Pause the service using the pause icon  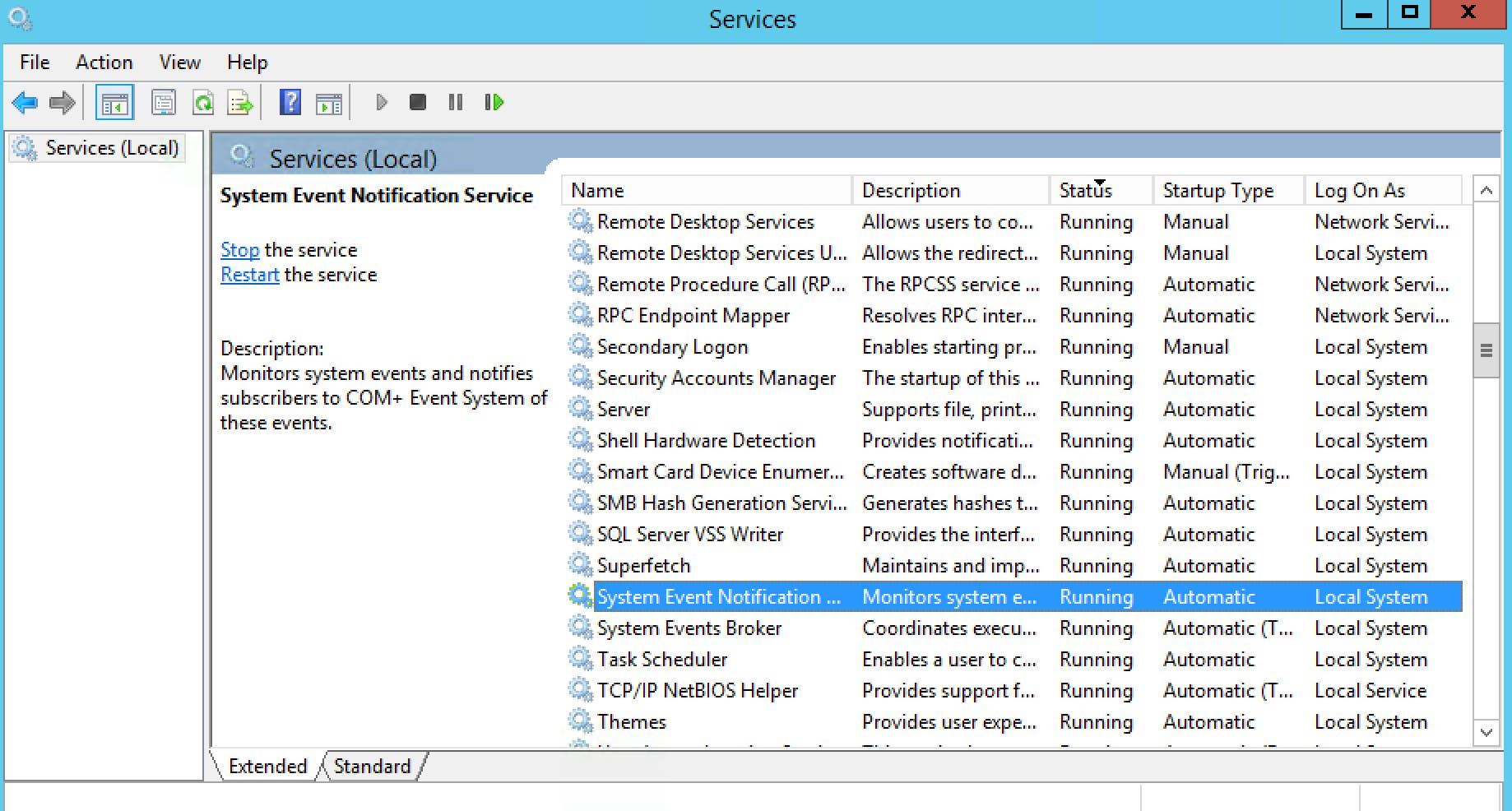tap(455, 102)
